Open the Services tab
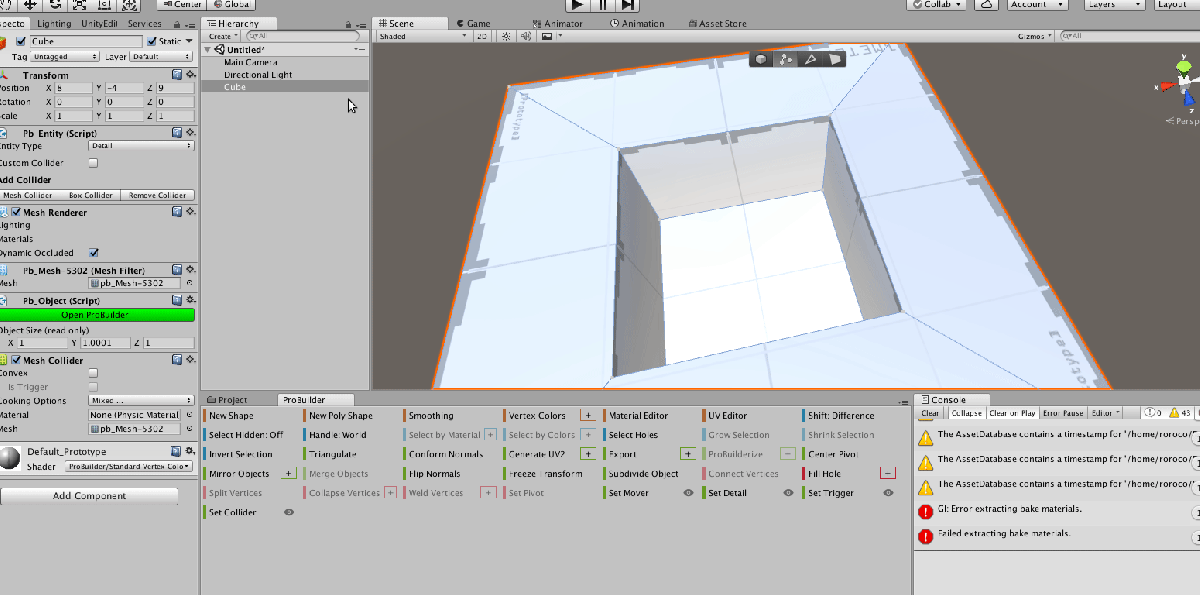This screenshot has width=1200, height=595. point(145,23)
